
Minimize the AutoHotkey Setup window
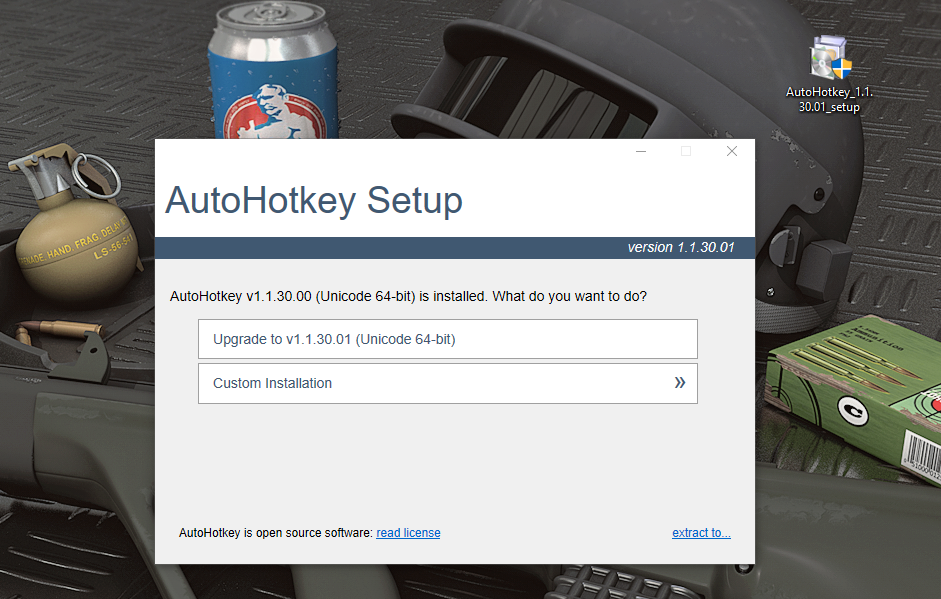tap(641, 151)
